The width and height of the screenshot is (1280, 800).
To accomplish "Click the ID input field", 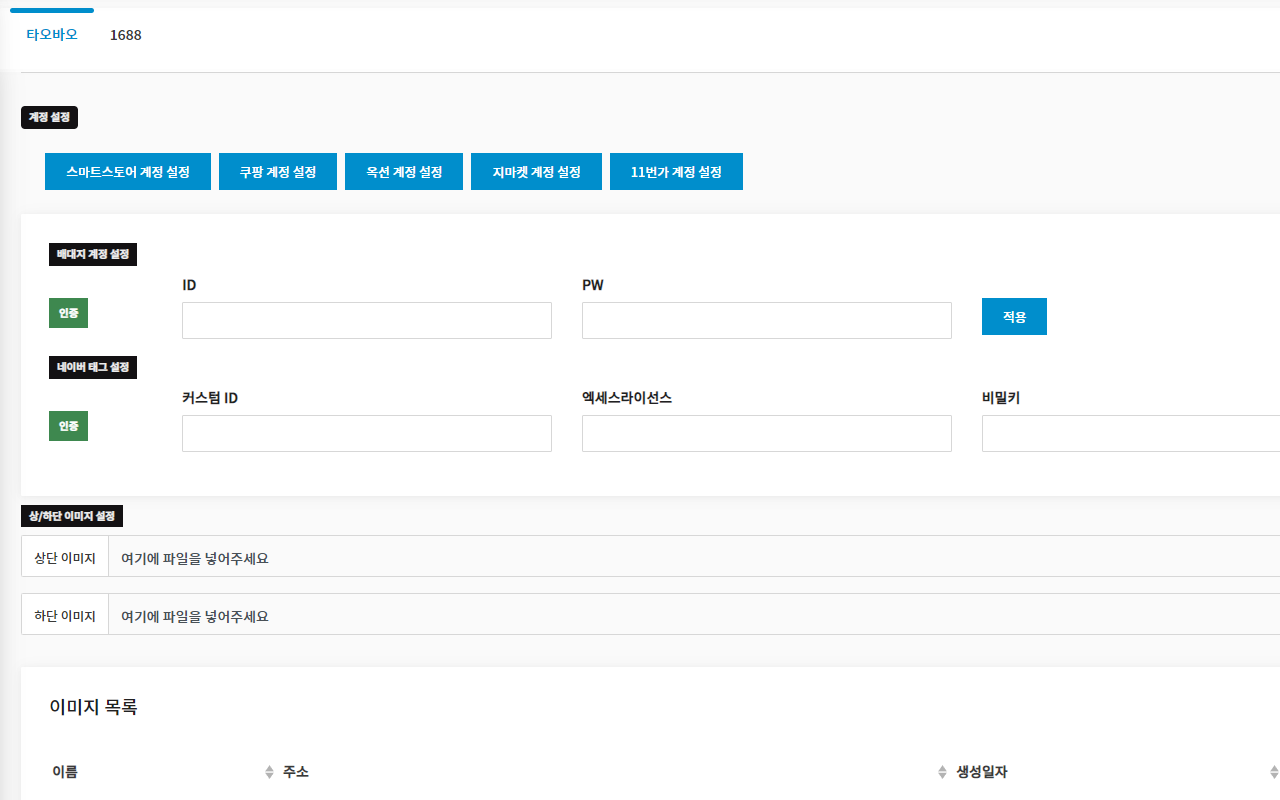I will click(x=366, y=320).
